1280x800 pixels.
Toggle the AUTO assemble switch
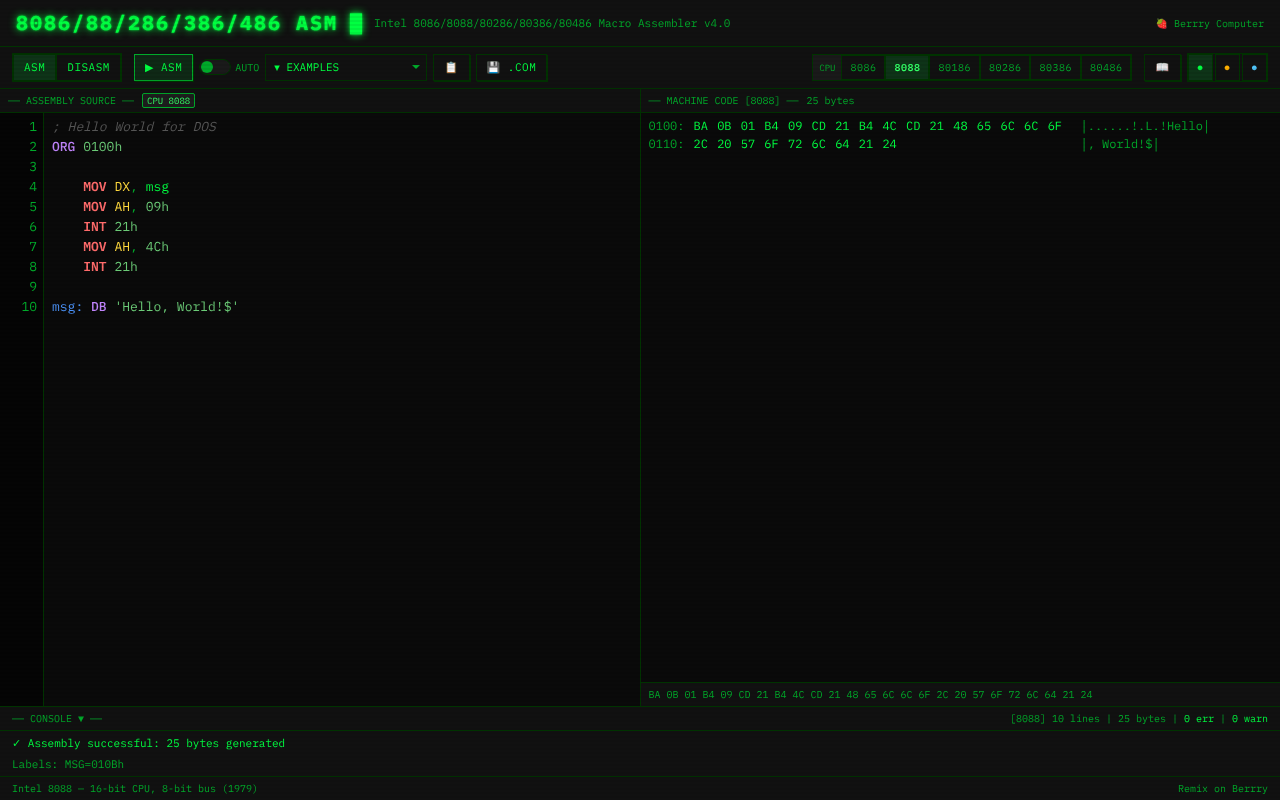click(x=214, y=68)
